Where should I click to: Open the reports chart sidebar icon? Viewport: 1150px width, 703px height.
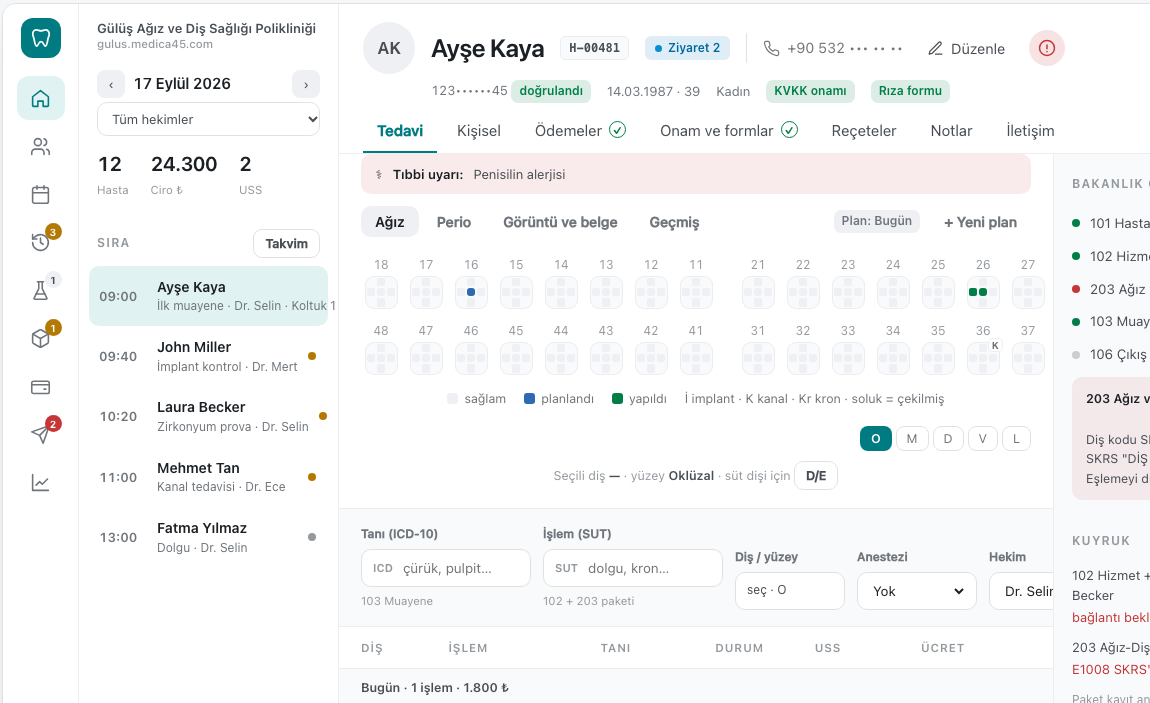coord(41,482)
